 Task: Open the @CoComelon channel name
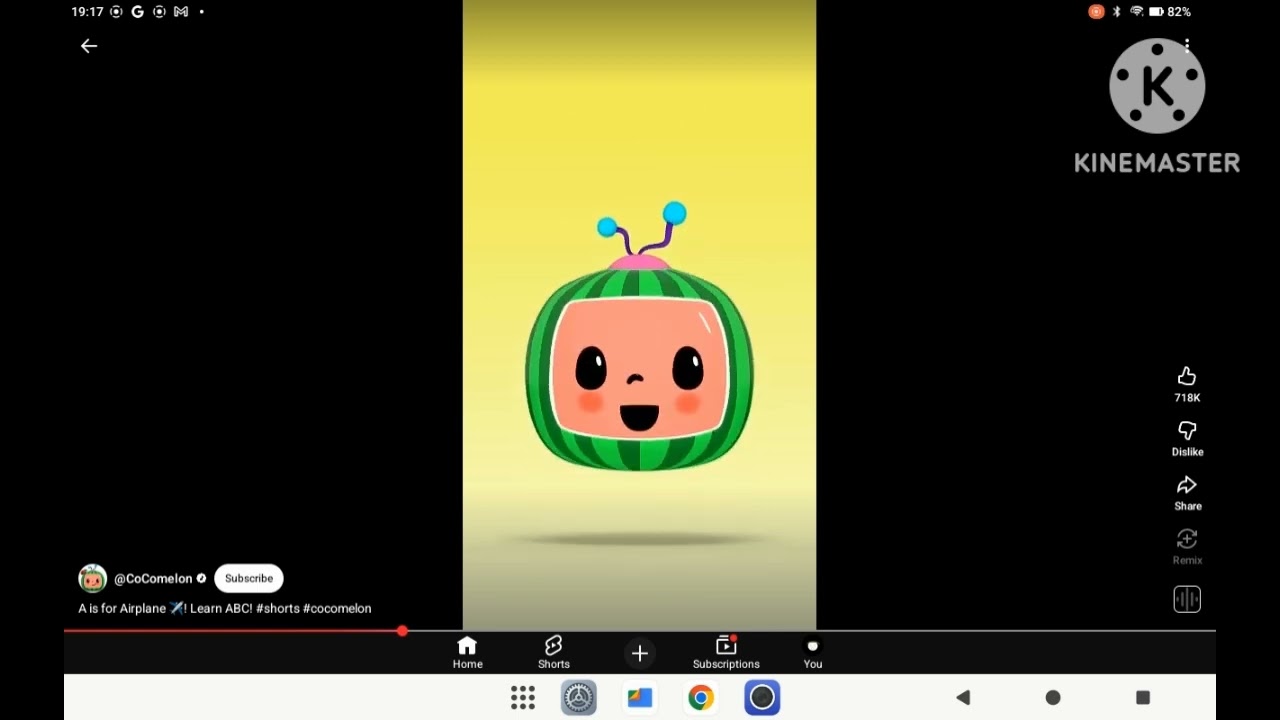[x=153, y=578]
